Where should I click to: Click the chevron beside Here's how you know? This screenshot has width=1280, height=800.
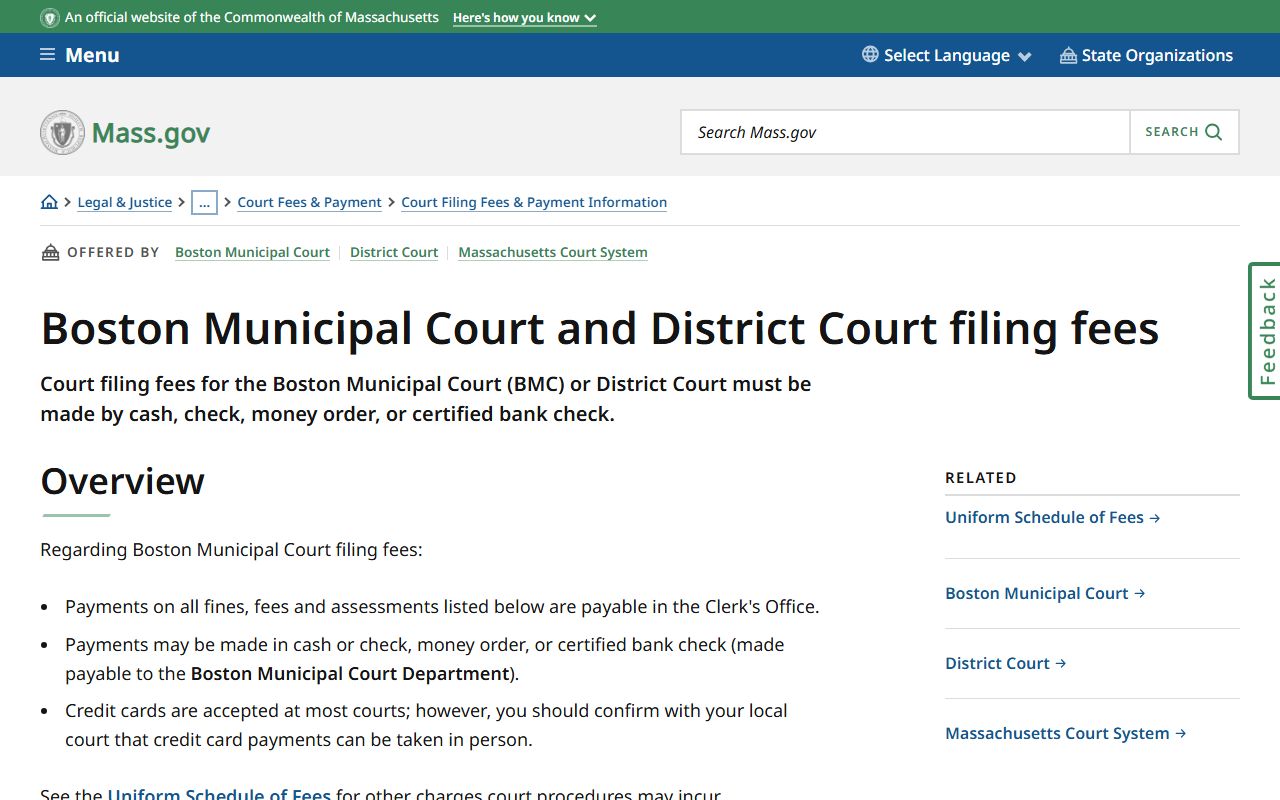point(590,18)
